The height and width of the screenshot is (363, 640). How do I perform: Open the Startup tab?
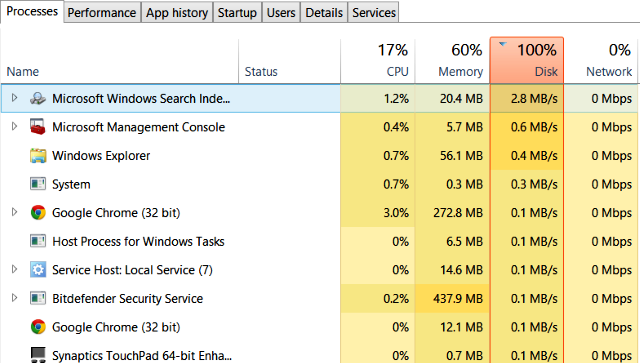pos(237,12)
